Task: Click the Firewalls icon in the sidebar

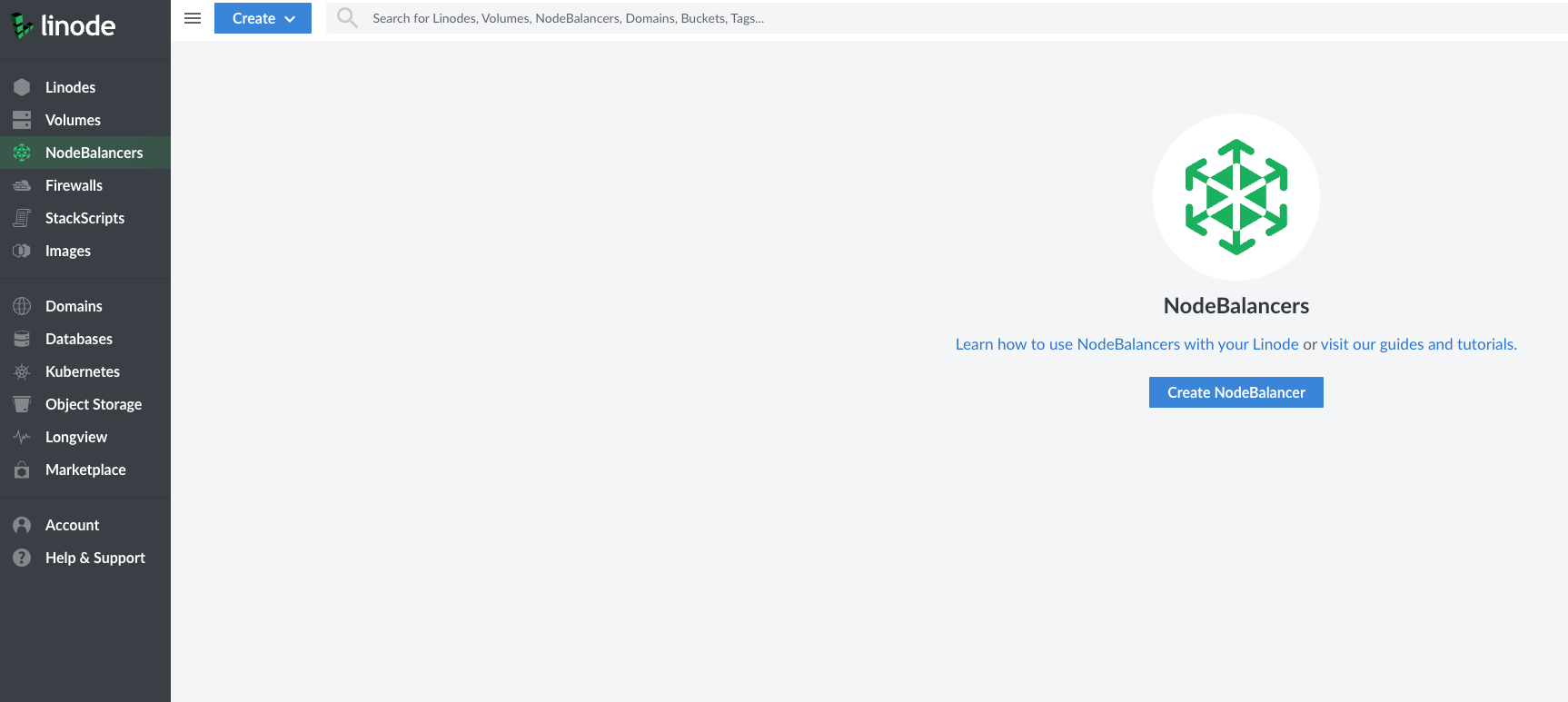Action: coord(22,185)
